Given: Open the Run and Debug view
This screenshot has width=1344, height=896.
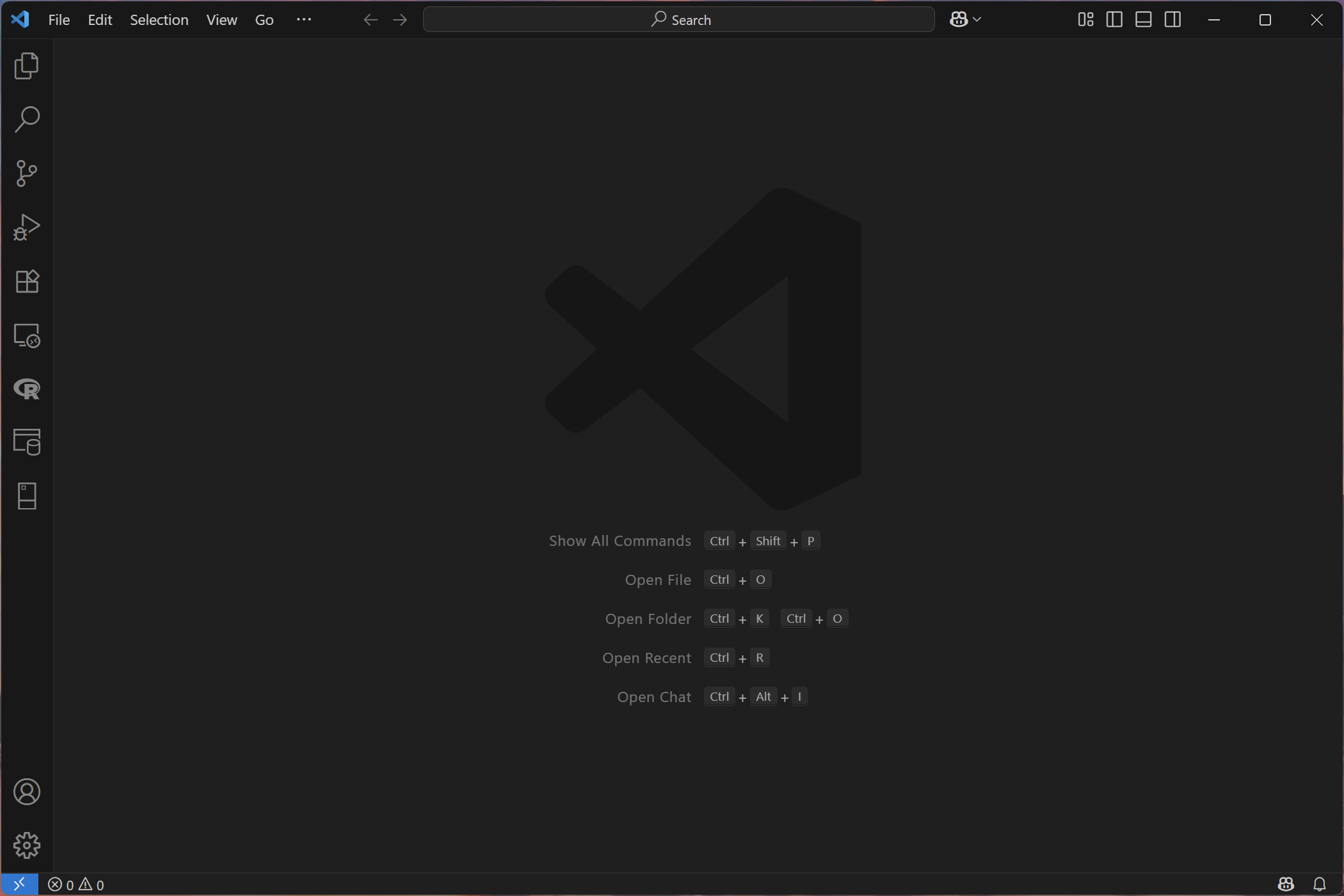Looking at the screenshot, I should coord(26,227).
